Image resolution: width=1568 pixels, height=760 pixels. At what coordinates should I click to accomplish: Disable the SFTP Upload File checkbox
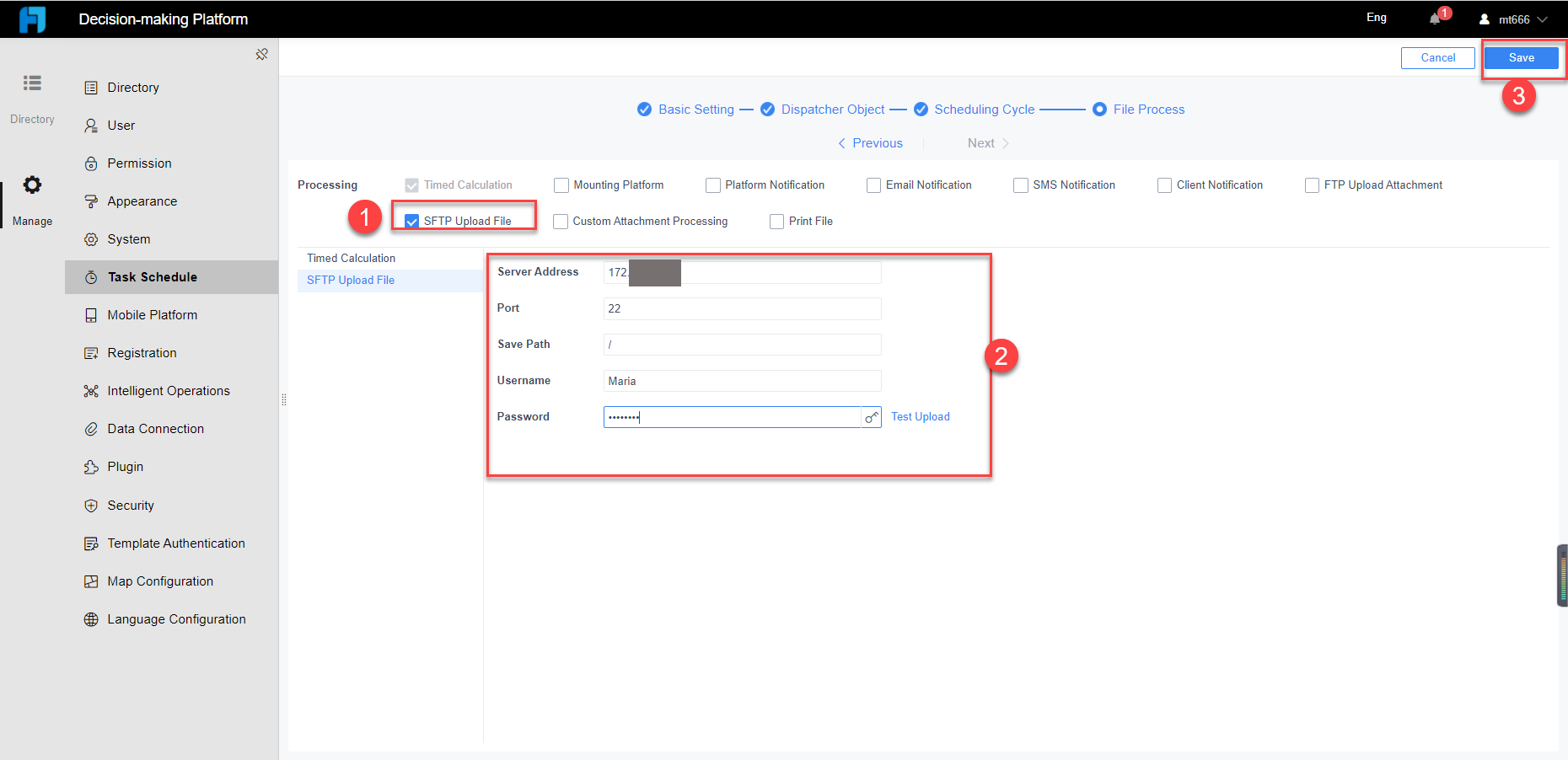click(x=411, y=220)
